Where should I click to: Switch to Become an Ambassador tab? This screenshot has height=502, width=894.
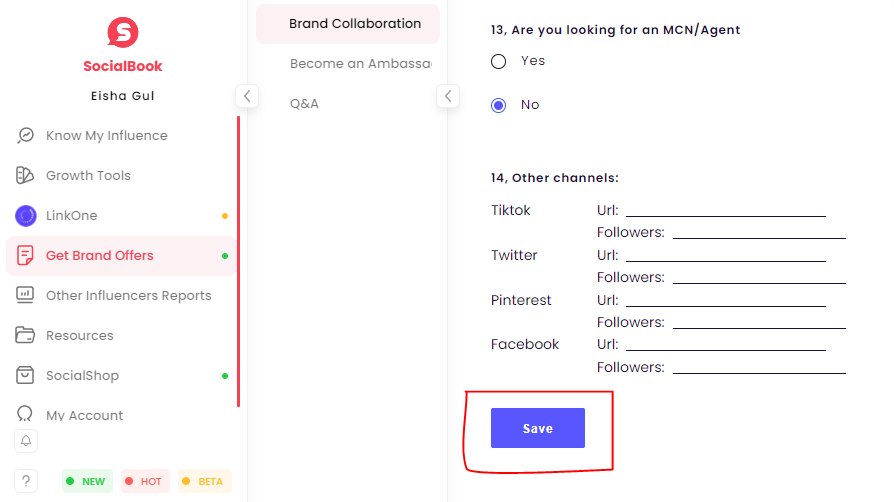(359, 64)
